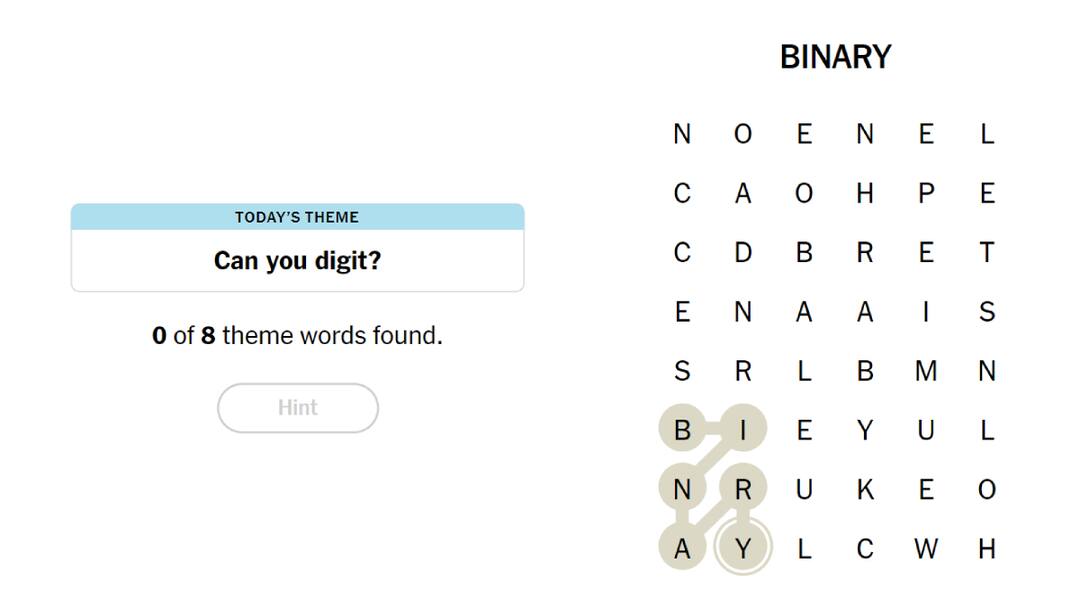Click the highlighted letter R in the seventh row
1080x608 pixels.
tap(743, 489)
